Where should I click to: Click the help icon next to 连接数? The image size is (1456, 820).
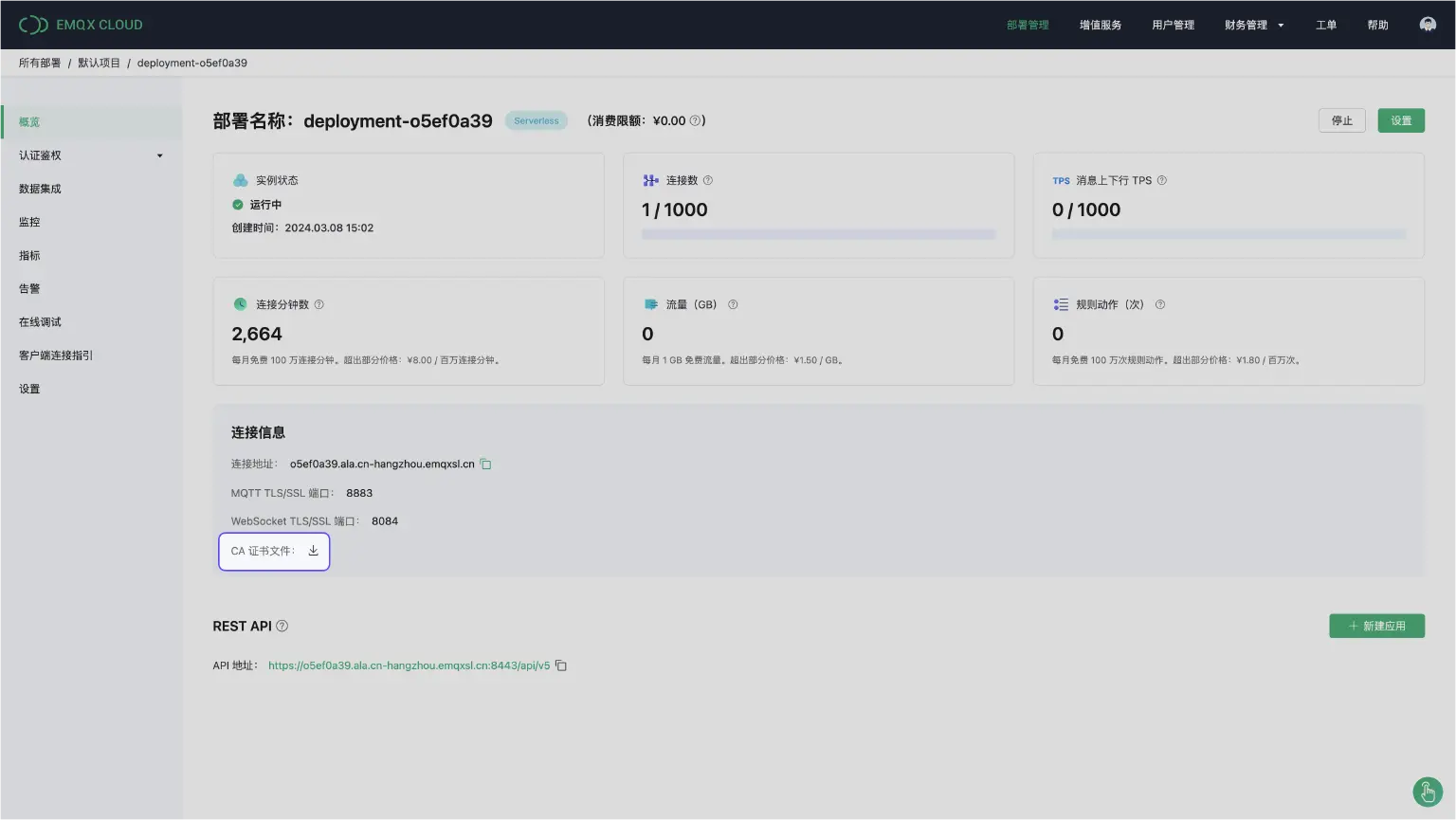coord(708,180)
